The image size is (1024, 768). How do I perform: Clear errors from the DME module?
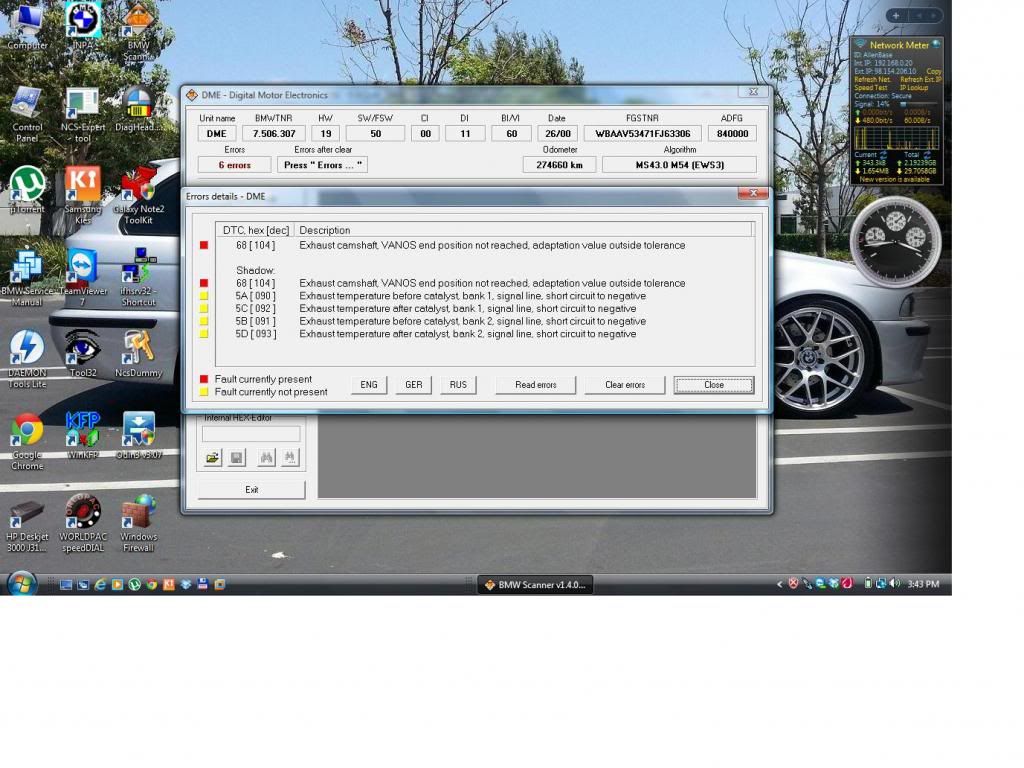(624, 384)
